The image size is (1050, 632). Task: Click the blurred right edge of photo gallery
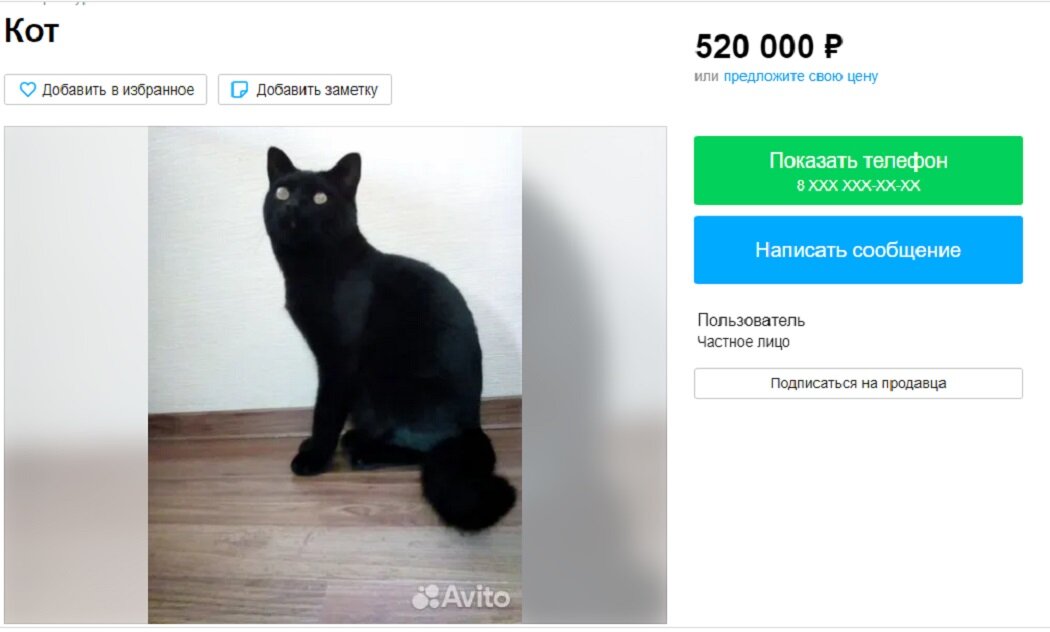coord(594,375)
